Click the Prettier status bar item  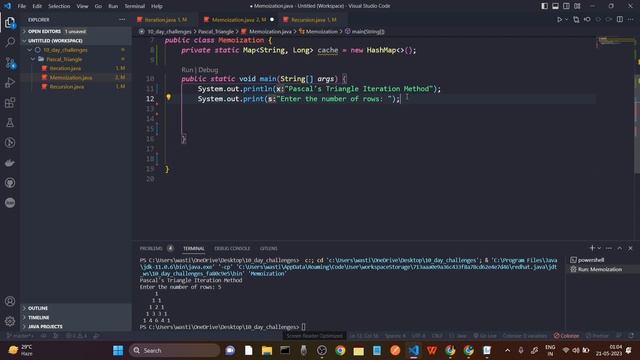(597, 336)
